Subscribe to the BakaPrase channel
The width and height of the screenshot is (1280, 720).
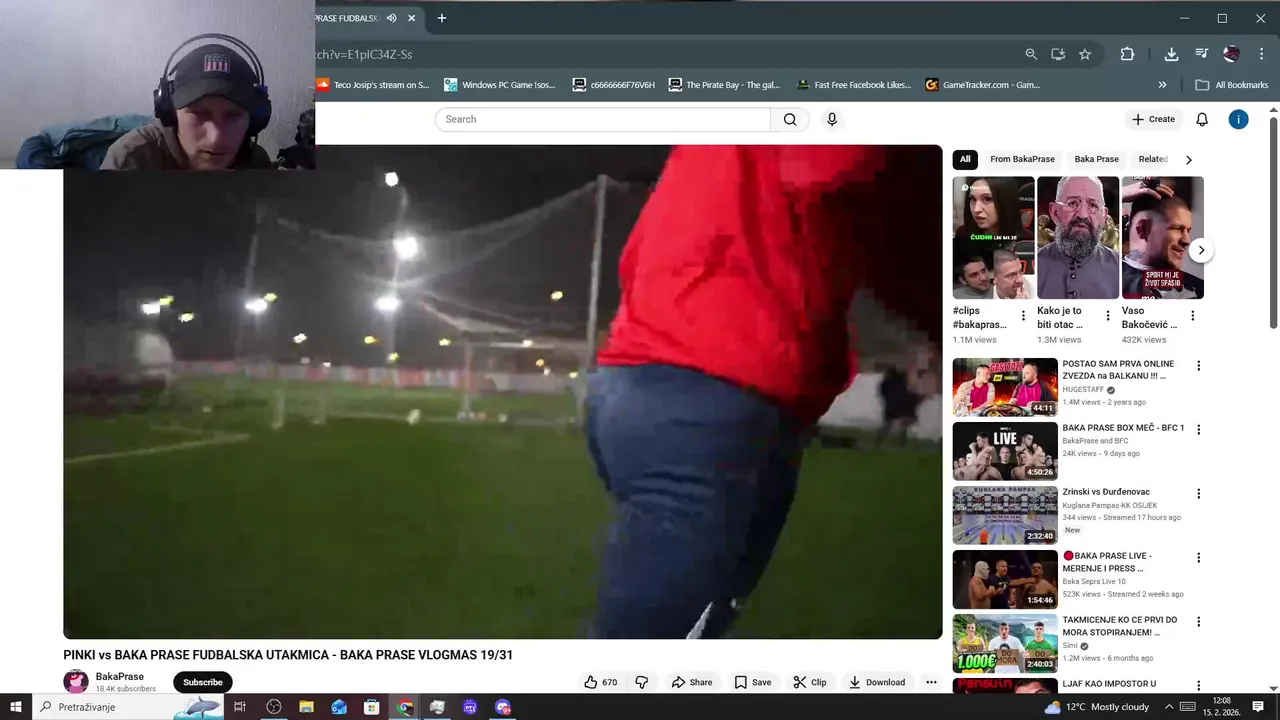tap(203, 682)
